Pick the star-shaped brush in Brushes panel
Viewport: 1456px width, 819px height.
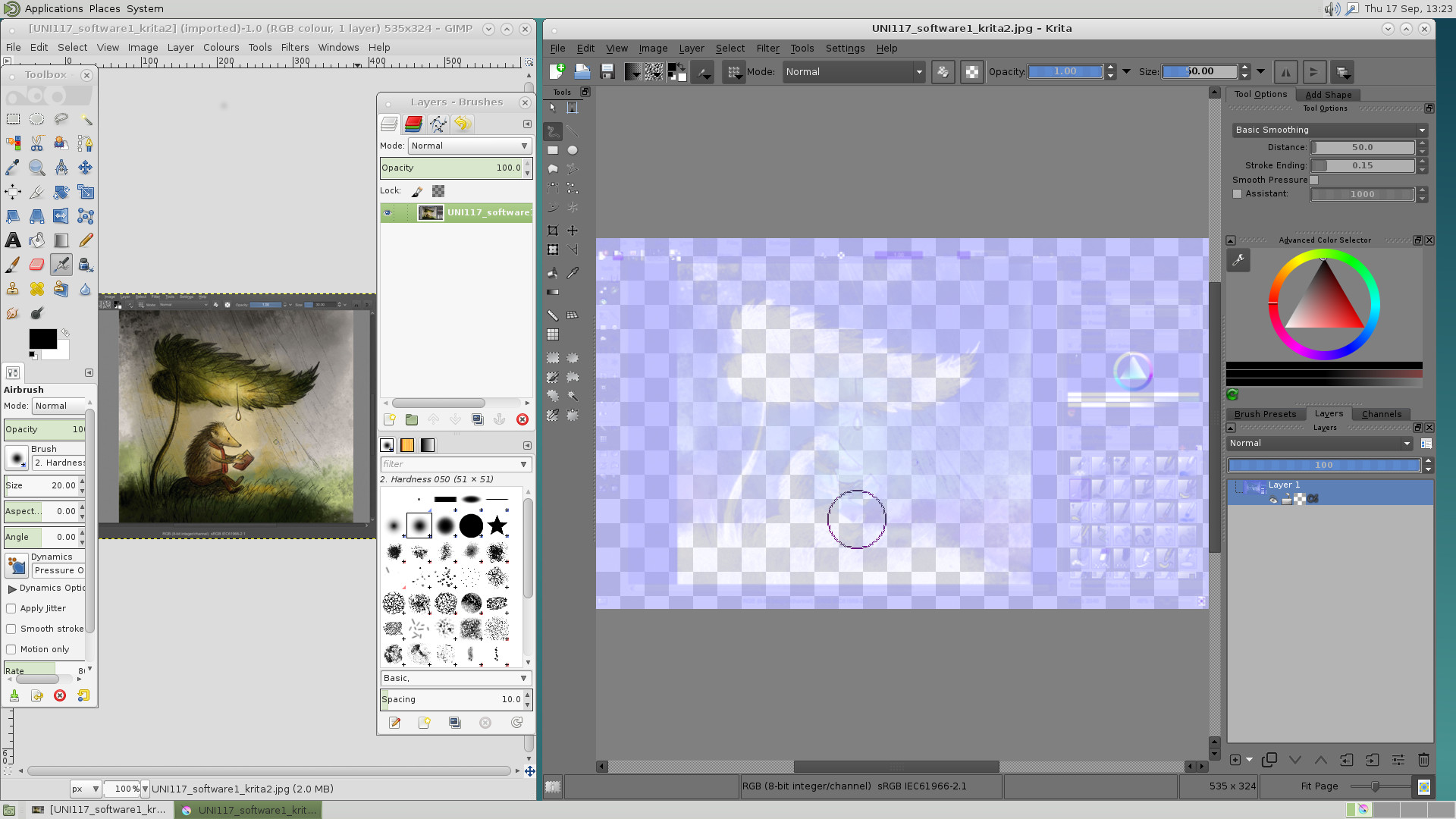[497, 525]
